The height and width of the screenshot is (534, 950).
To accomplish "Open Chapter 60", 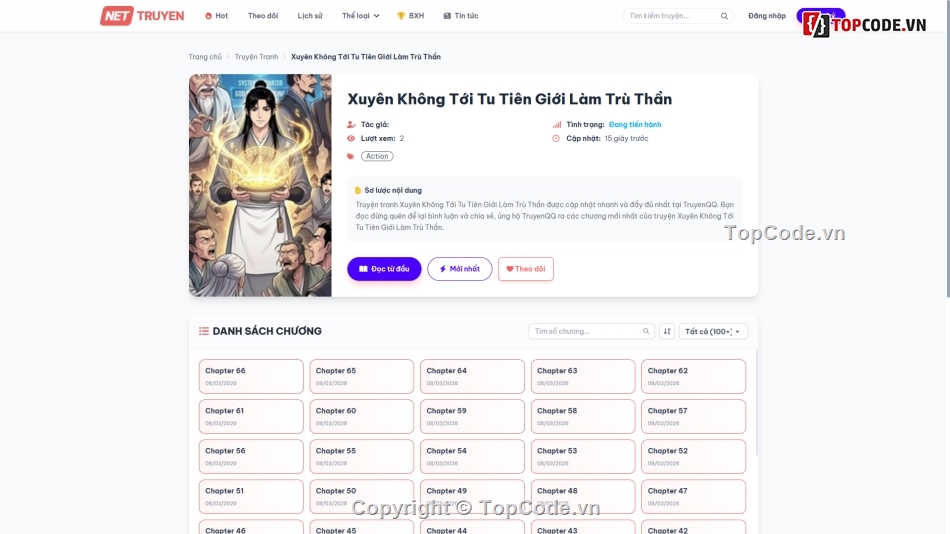I will click(x=362, y=416).
